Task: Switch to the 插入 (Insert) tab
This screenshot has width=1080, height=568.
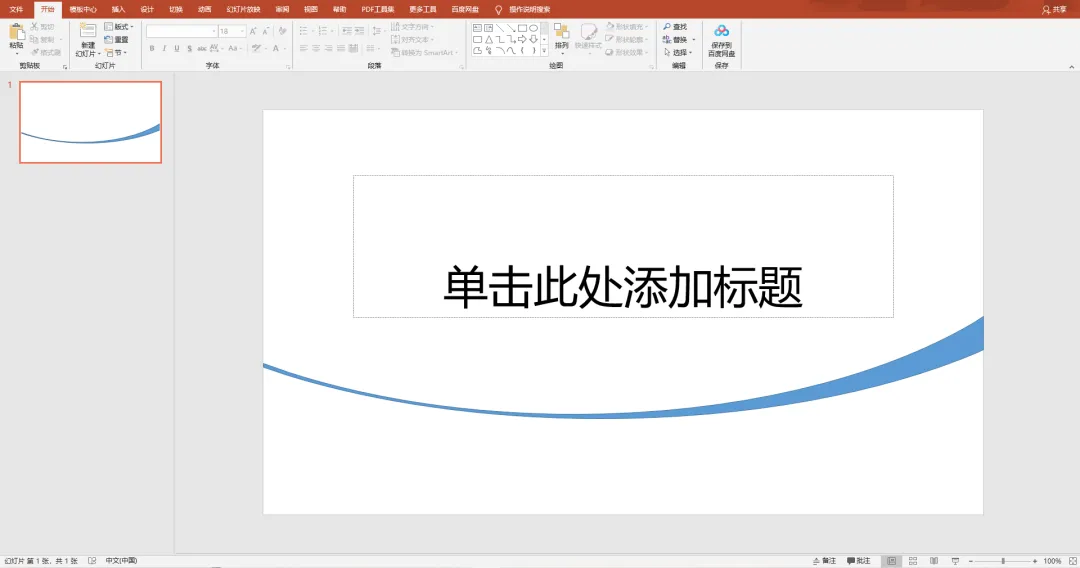Action: point(118,10)
